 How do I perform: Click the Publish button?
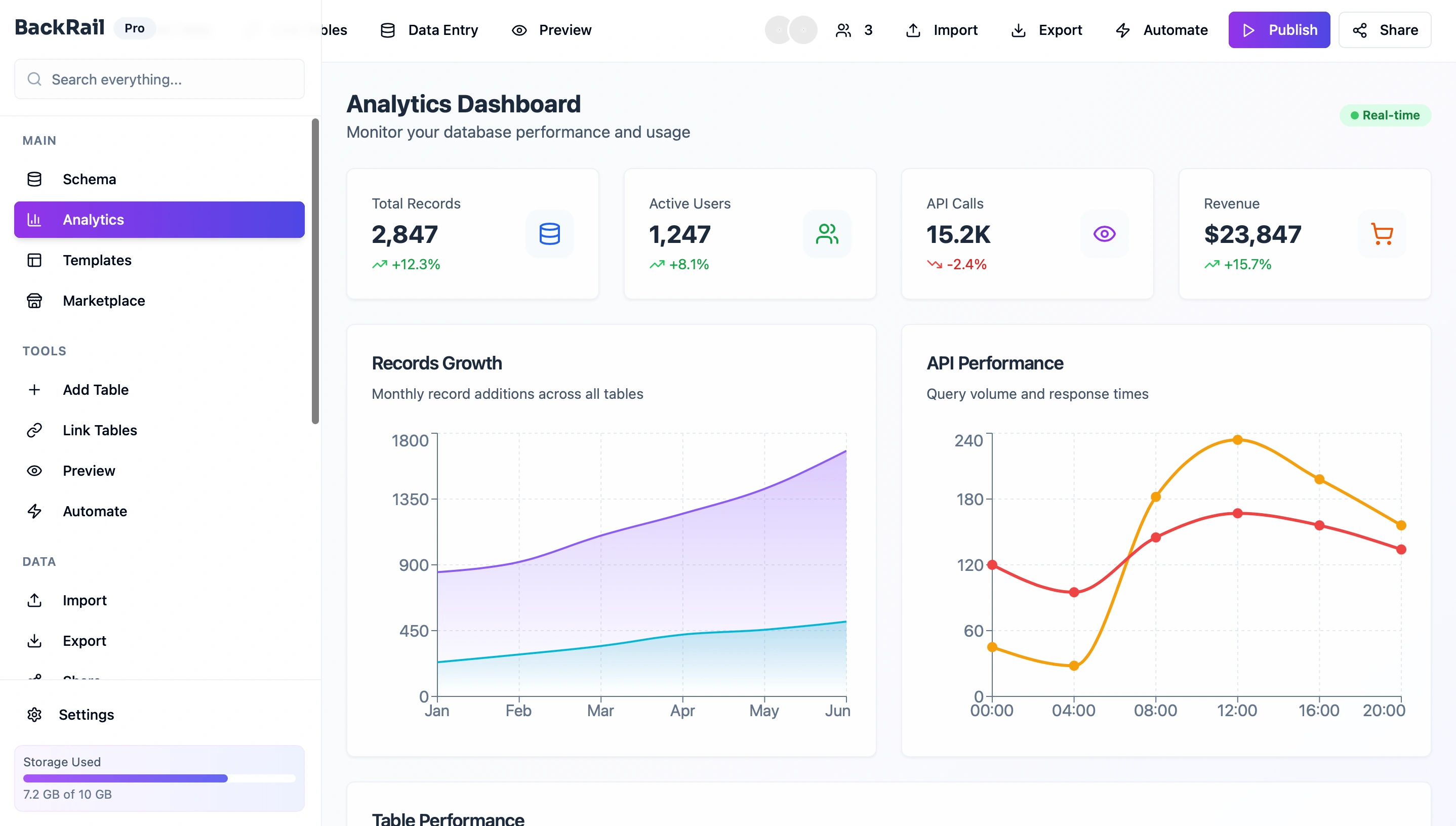[x=1279, y=30]
